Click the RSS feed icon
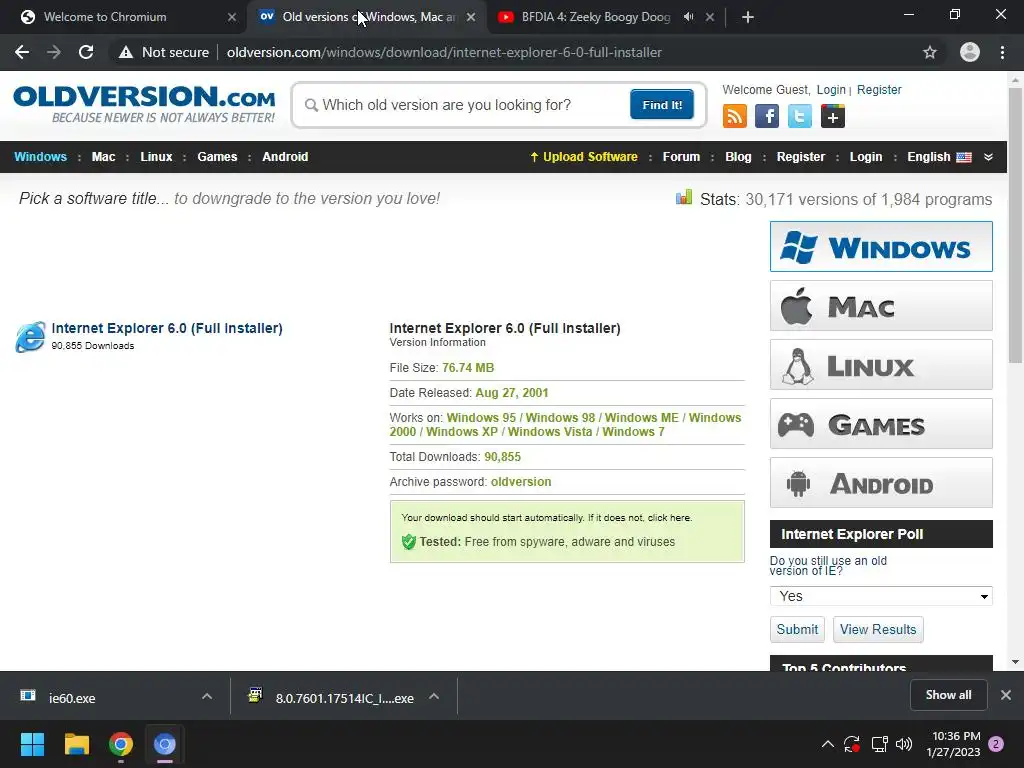The image size is (1024, 768). pos(735,116)
